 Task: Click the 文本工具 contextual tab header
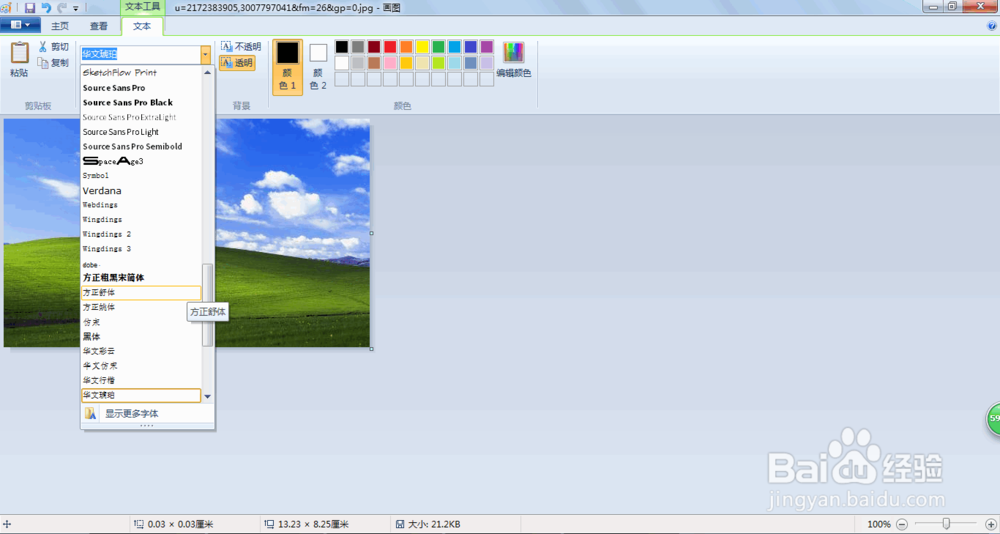click(x=142, y=7)
